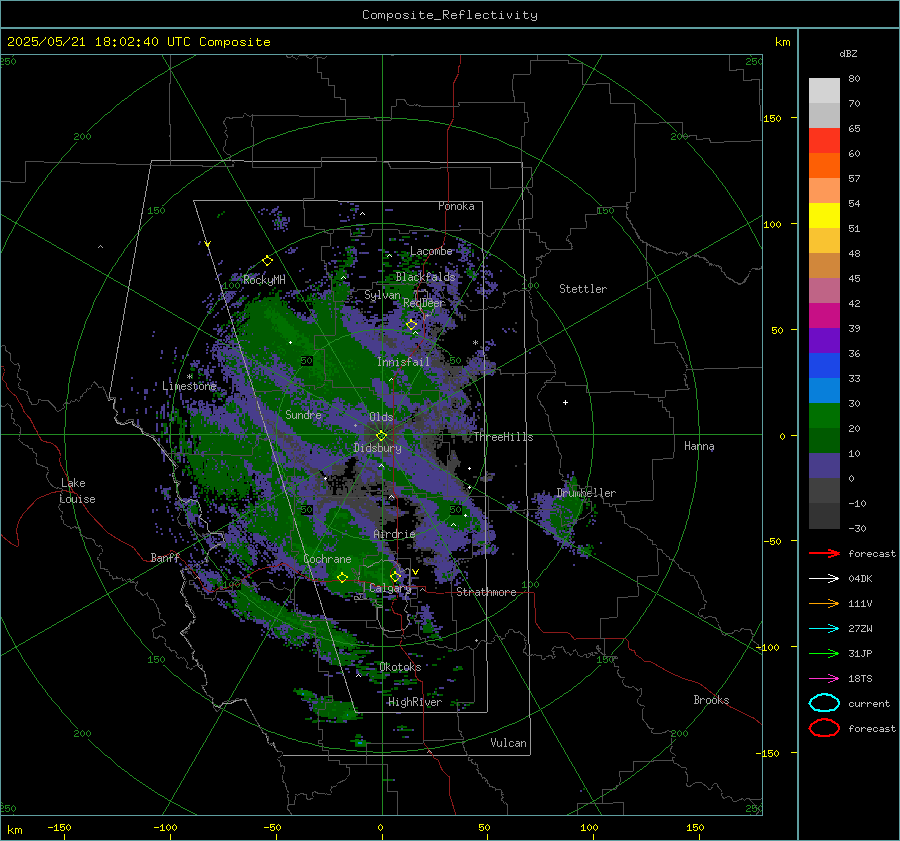Click the Innisfail city label
The width and height of the screenshot is (900, 841).
(403, 362)
